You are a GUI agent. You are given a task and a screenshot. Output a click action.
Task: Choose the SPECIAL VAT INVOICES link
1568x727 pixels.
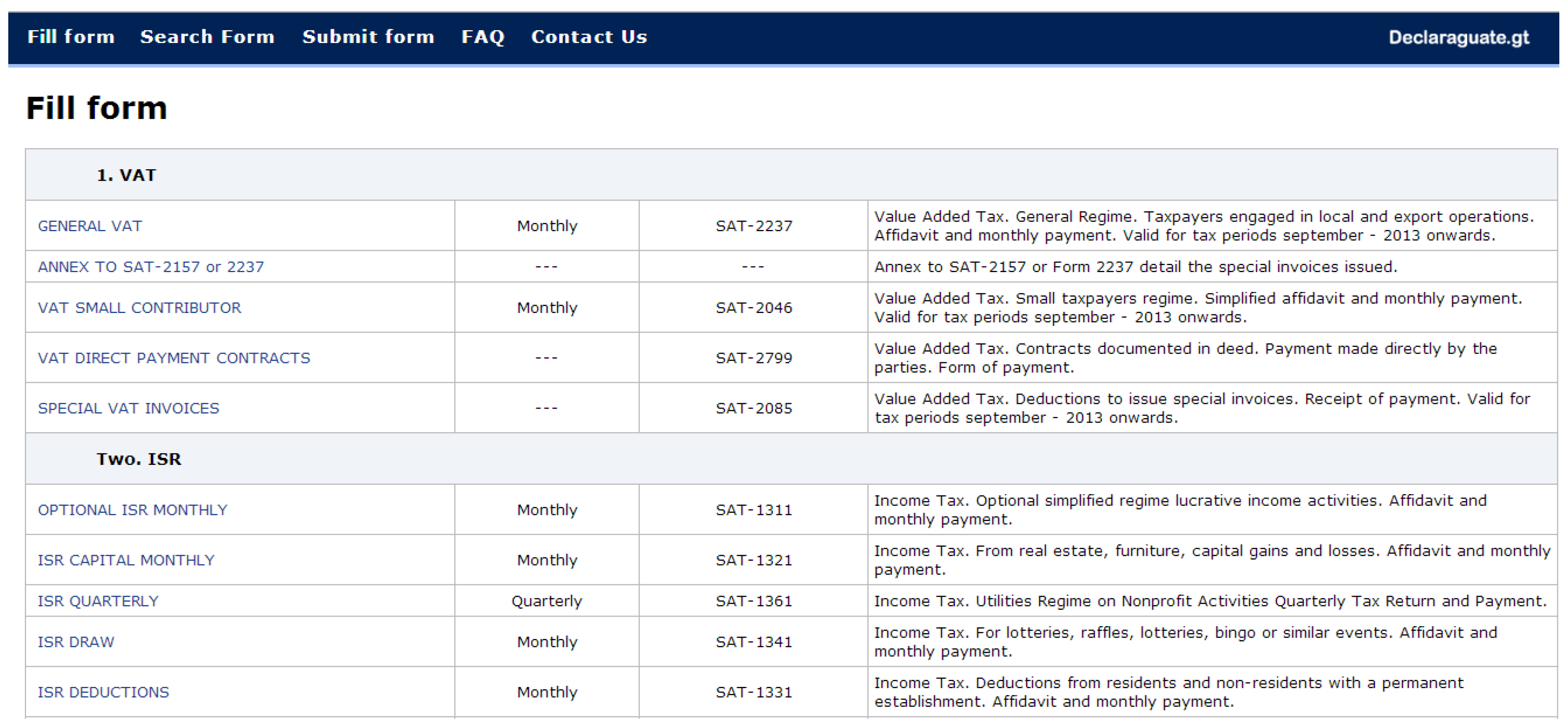click(x=128, y=408)
